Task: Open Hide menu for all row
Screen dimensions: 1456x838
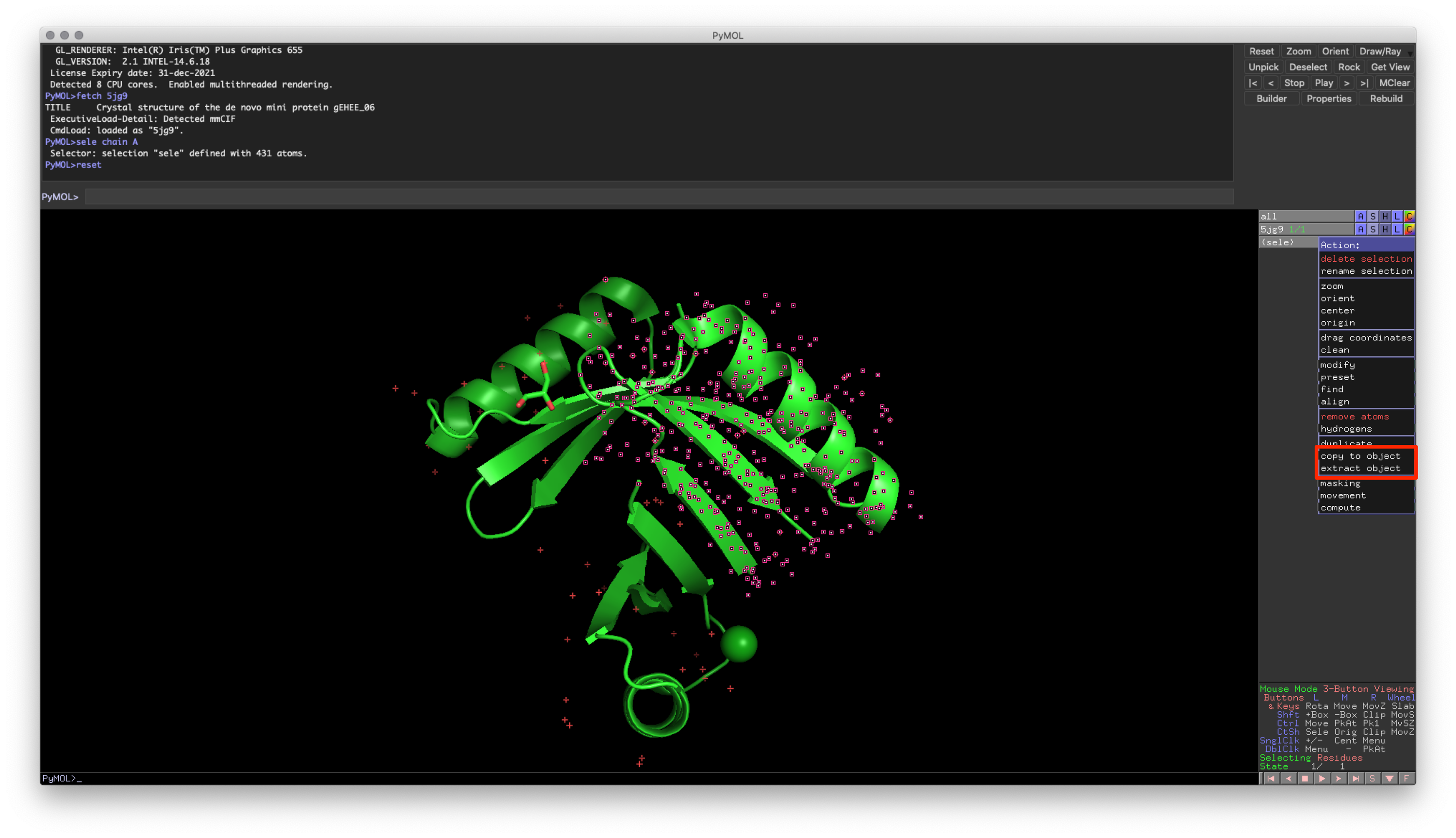Action: click(x=1385, y=217)
